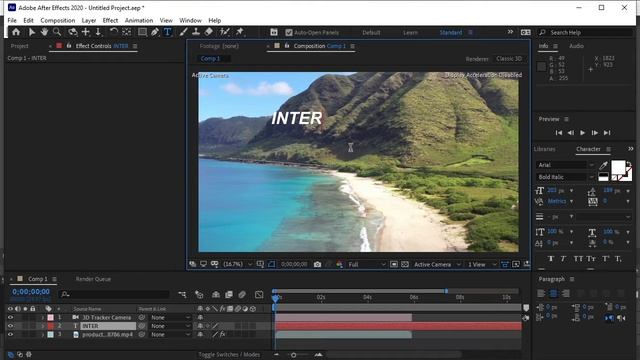Jump to first frame in Preview

tap(559, 133)
